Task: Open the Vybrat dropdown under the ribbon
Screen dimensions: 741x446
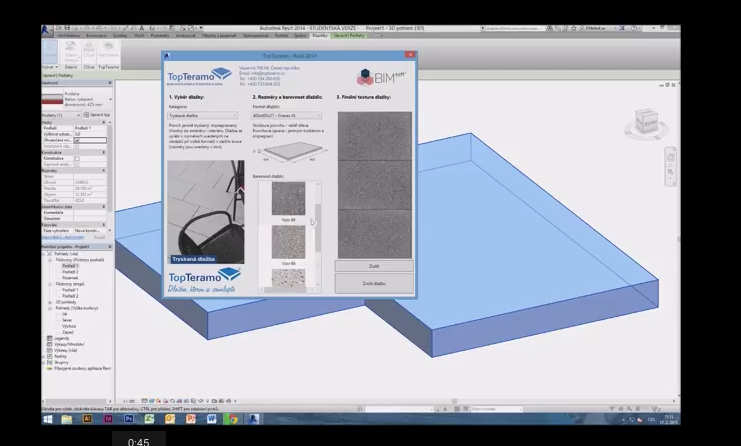Action: (50, 67)
